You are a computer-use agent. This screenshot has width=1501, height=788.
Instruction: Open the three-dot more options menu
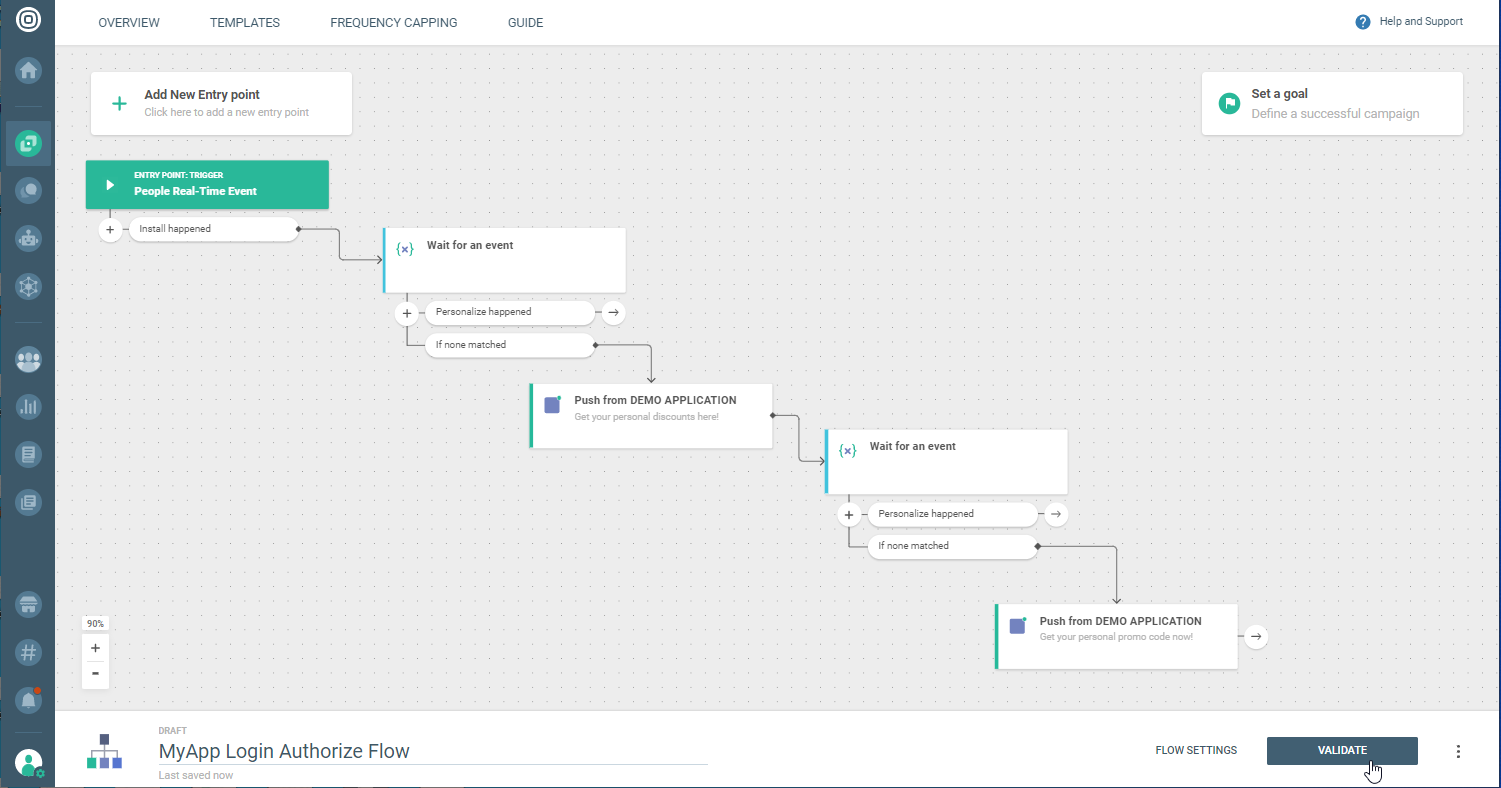1458,751
